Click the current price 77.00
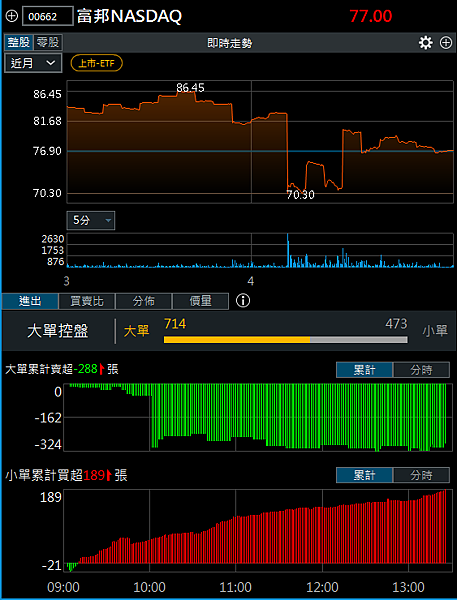This screenshot has height=600, width=457. [370, 16]
